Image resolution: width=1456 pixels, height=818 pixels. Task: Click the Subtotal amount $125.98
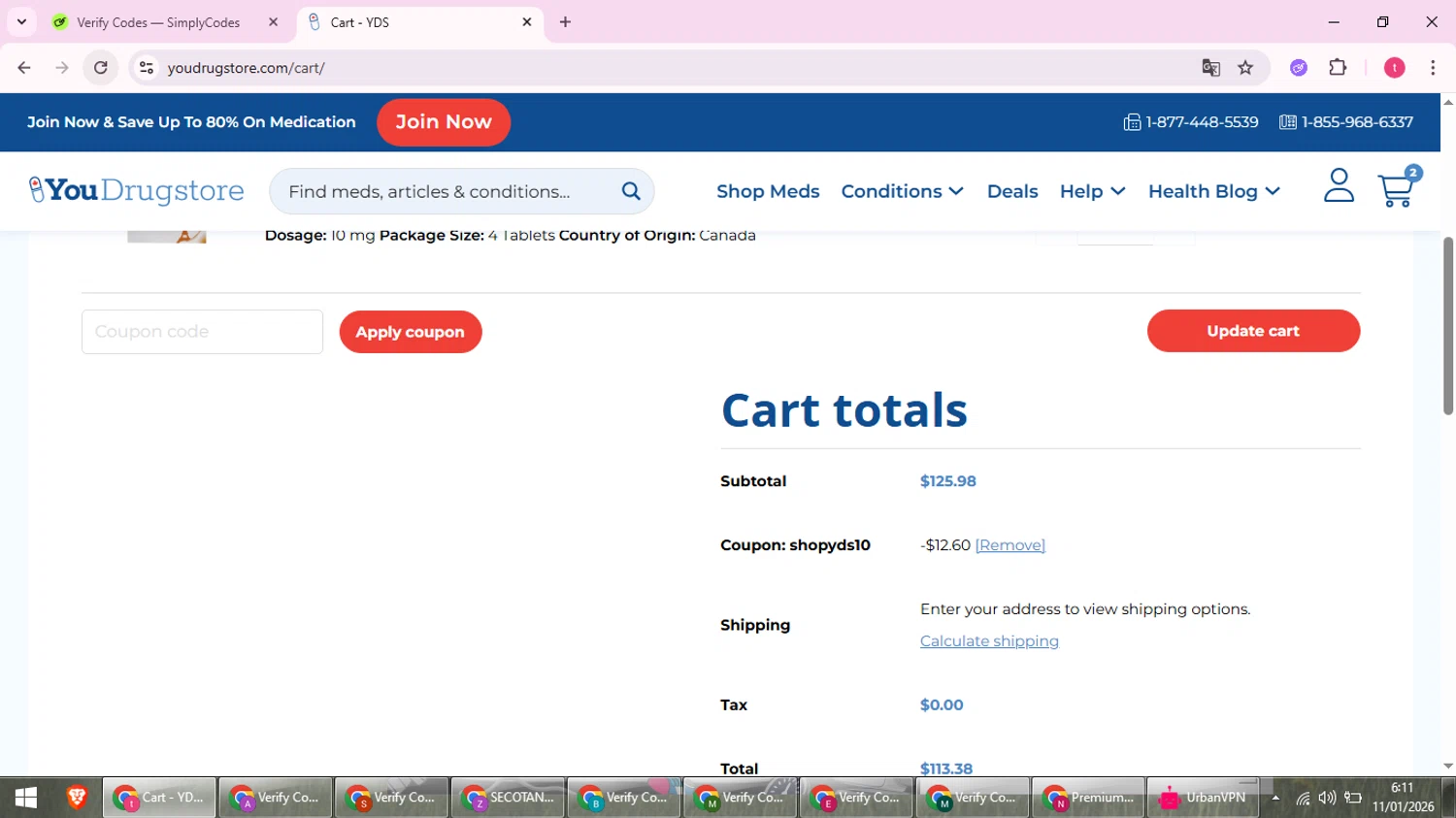(947, 481)
